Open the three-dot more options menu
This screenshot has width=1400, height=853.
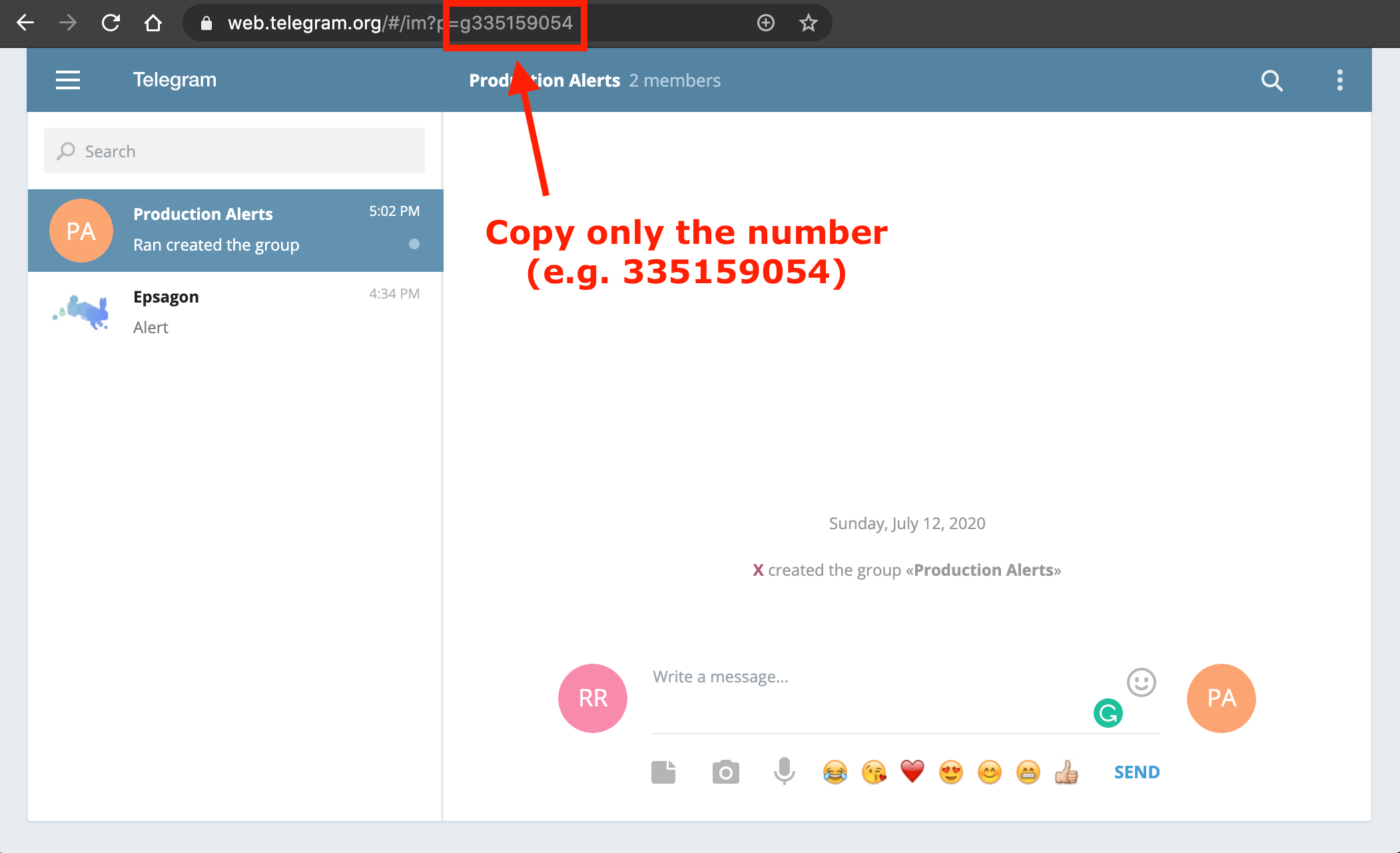click(1340, 80)
